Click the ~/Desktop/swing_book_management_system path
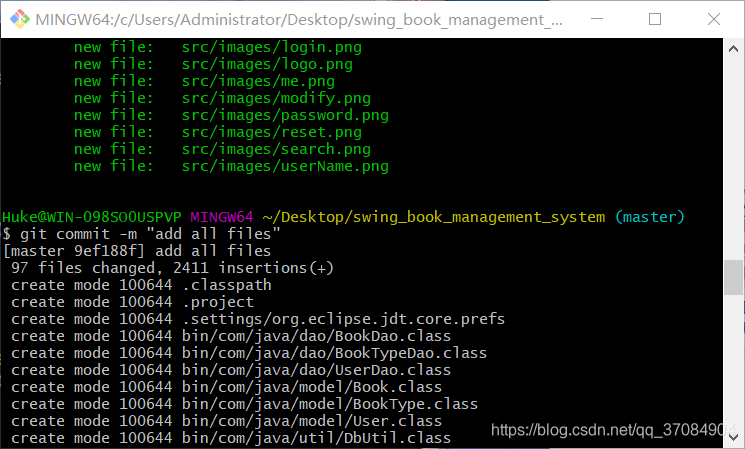 coord(434,217)
